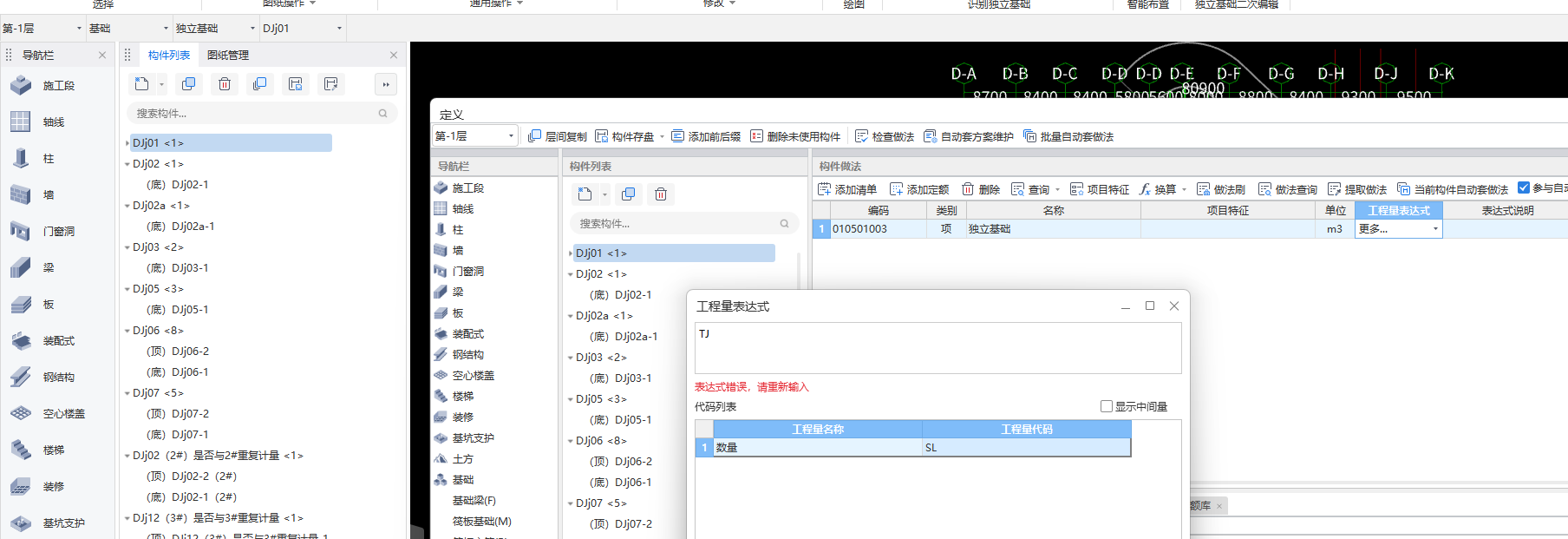Select (顶) DJj06-2 in the main component tree

[178, 352]
